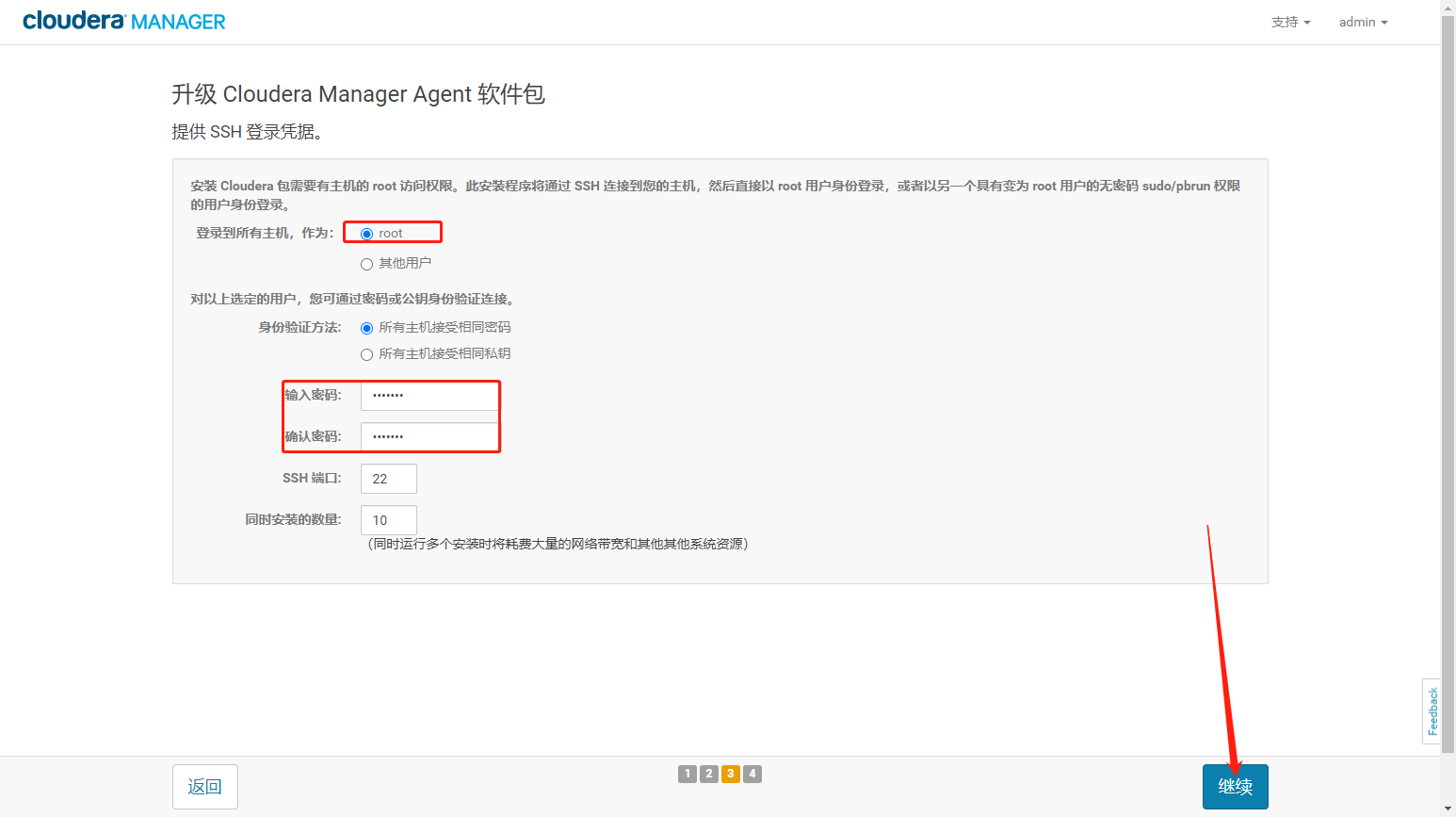Choose 所有主机接受相同私钥 authentication
Image resolution: width=1456 pixels, height=817 pixels.
tap(367, 354)
